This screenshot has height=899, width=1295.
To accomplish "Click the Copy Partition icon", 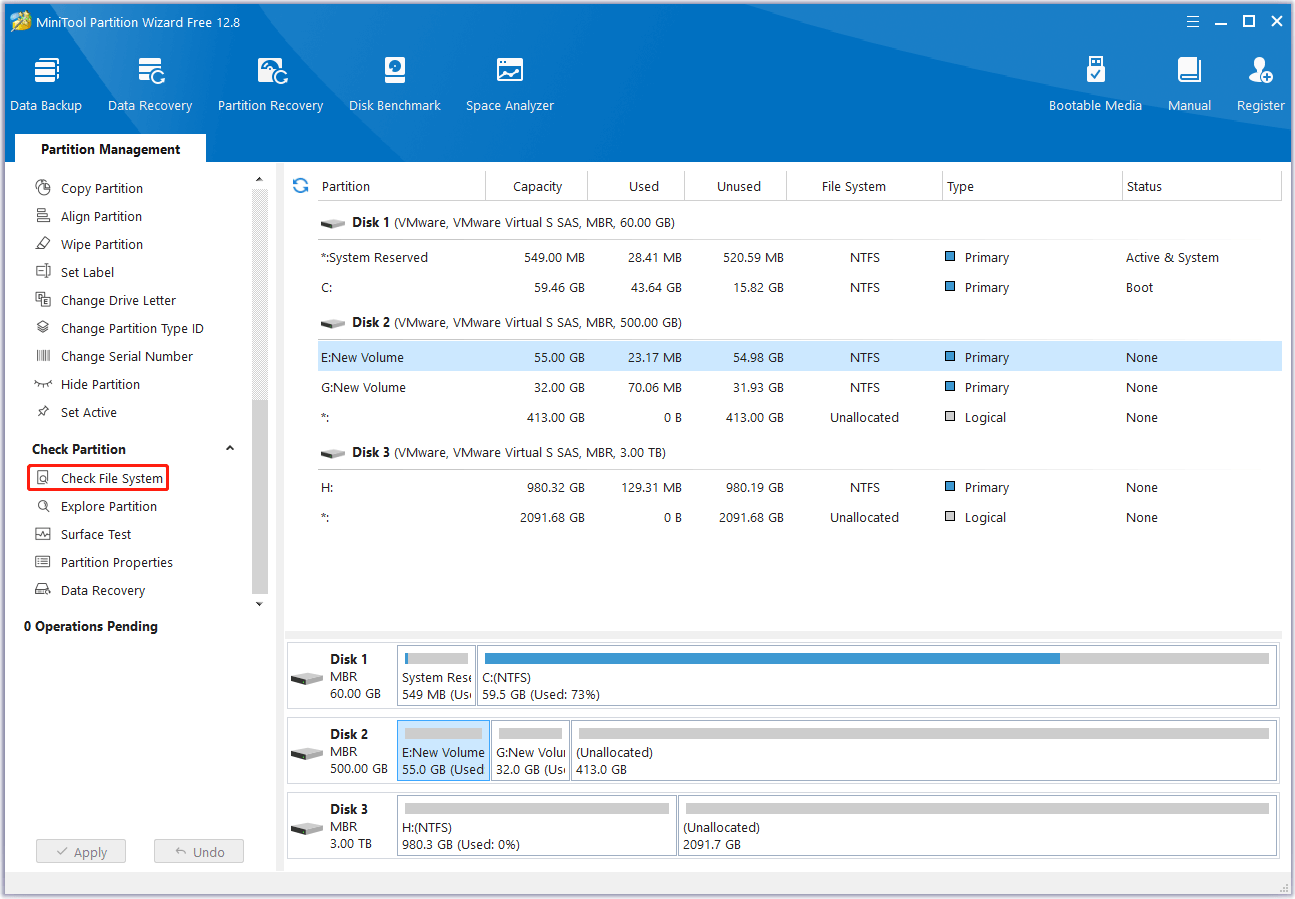I will 43,188.
